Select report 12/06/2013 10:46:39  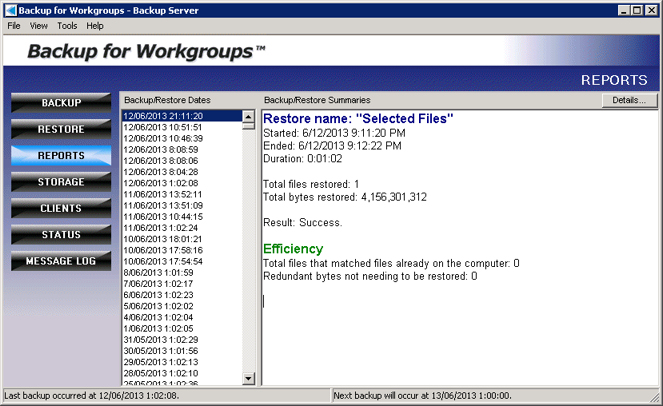[182, 138]
